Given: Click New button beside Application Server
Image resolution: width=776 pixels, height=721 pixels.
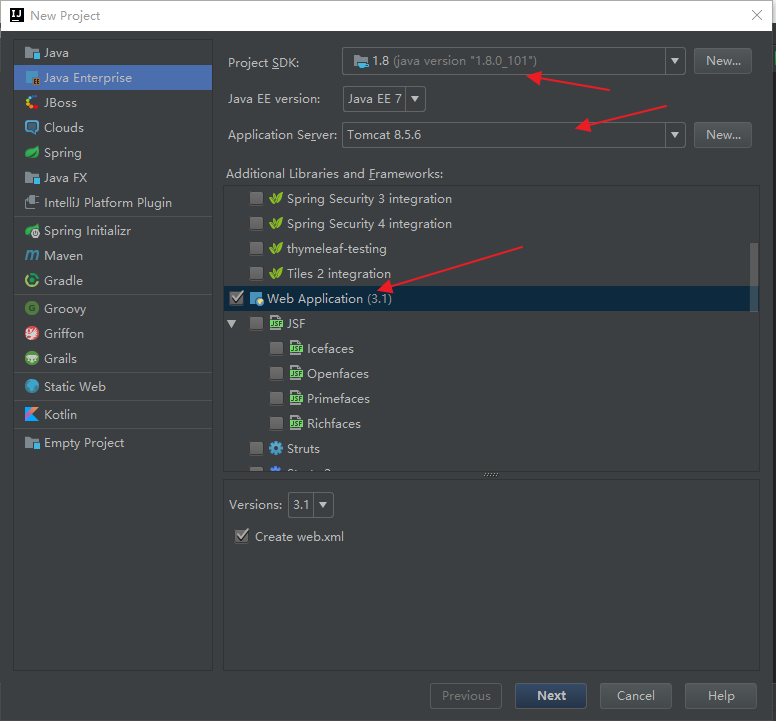Looking at the screenshot, I should click(x=723, y=135).
